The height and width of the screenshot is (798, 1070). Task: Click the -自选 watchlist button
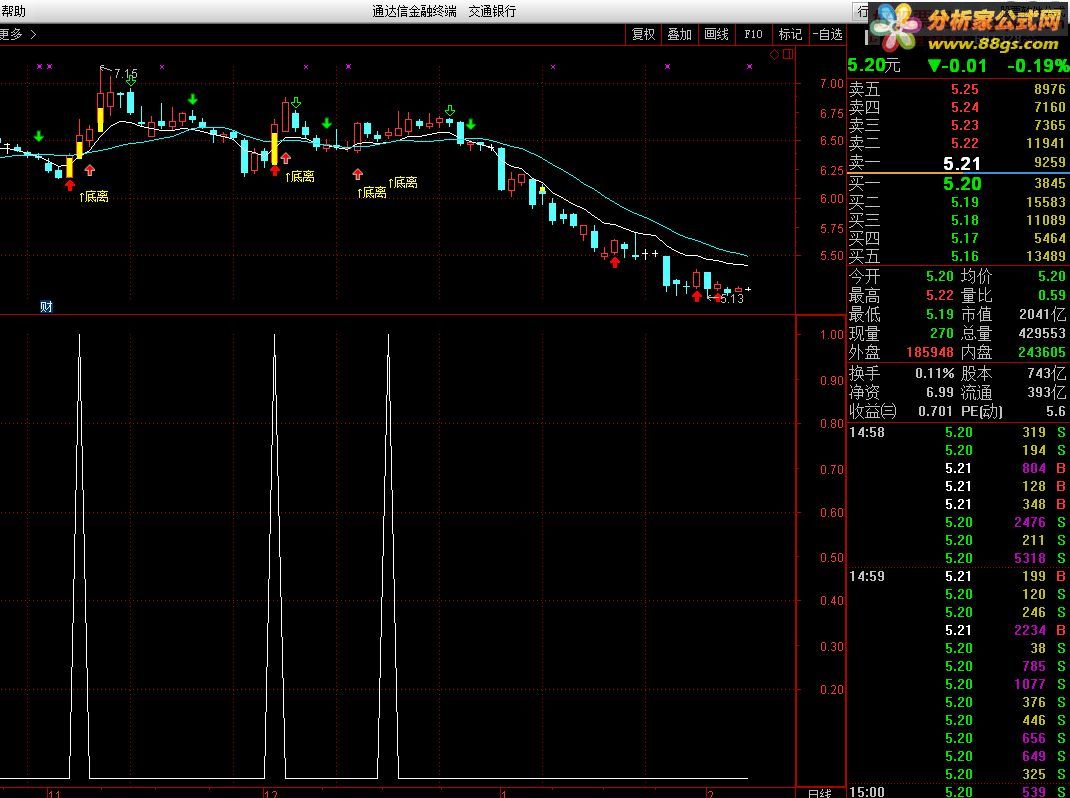coord(828,34)
